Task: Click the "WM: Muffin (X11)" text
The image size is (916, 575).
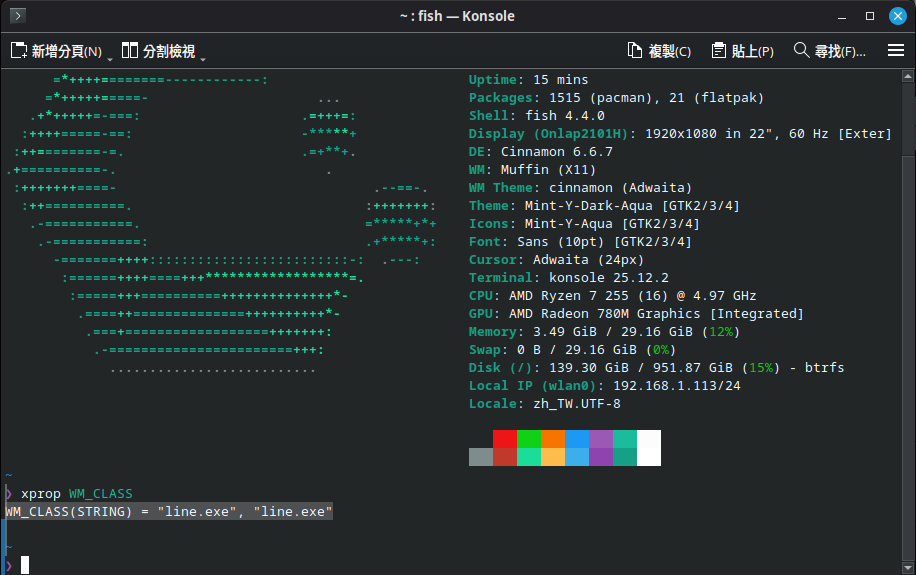Action: 532,170
